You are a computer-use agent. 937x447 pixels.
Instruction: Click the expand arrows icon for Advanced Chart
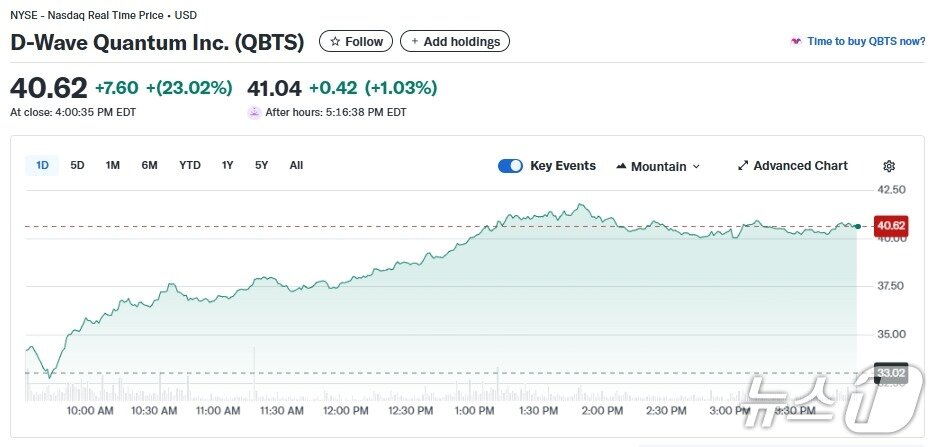point(743,166)
